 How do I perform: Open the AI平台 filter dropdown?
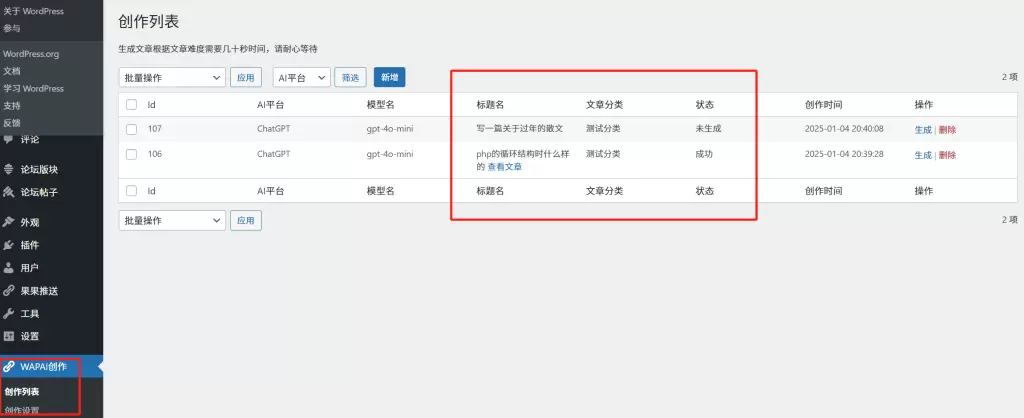(301, 77)
